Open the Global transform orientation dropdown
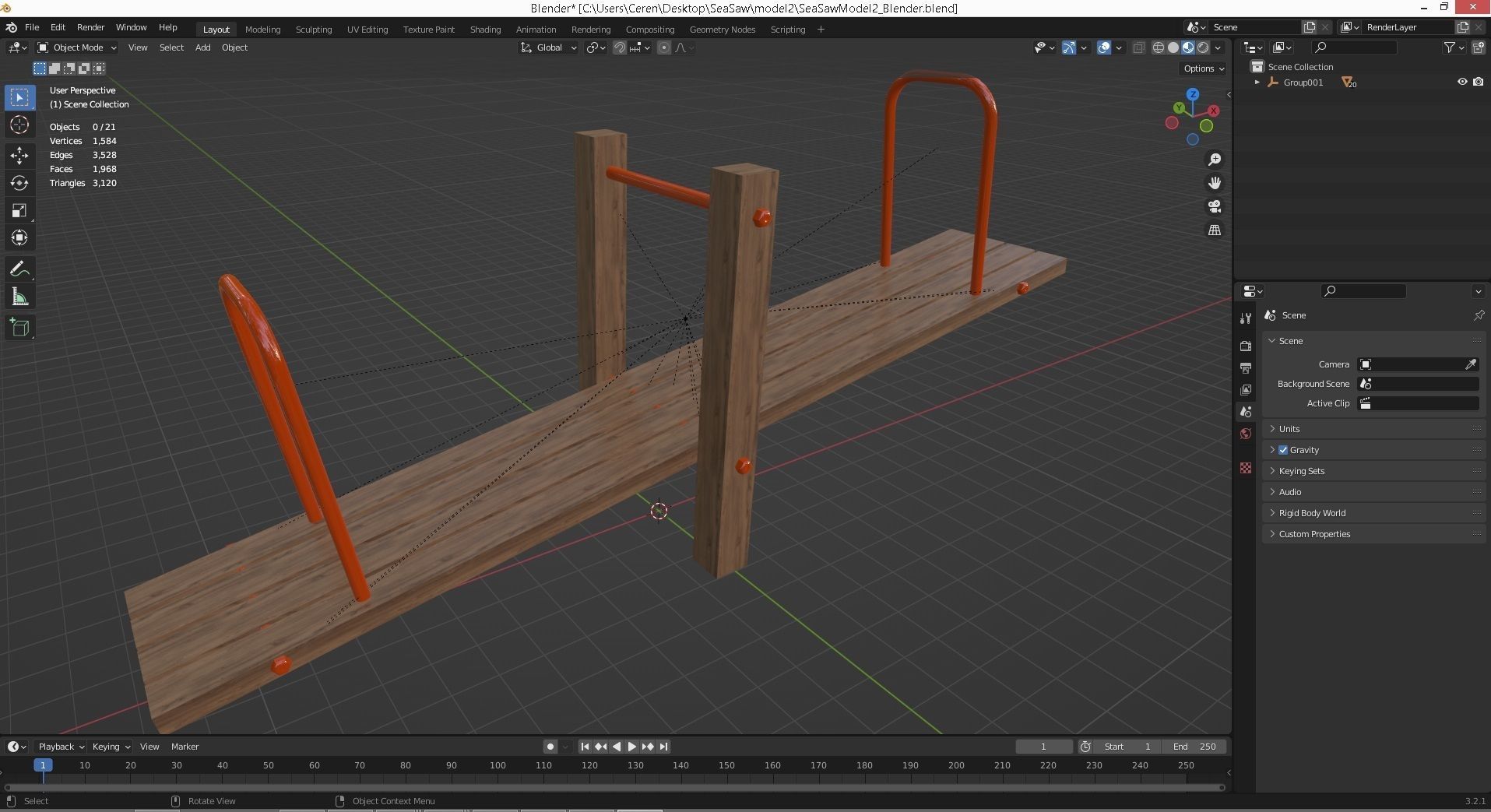This screenshot has height=812, width=1491. click(549, 47)
